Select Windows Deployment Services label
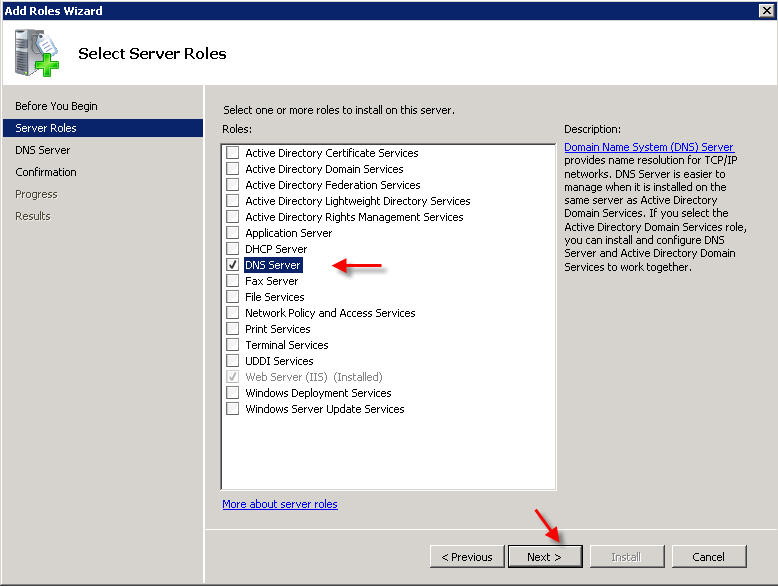 pyautogui.click(x=318, y=393)
